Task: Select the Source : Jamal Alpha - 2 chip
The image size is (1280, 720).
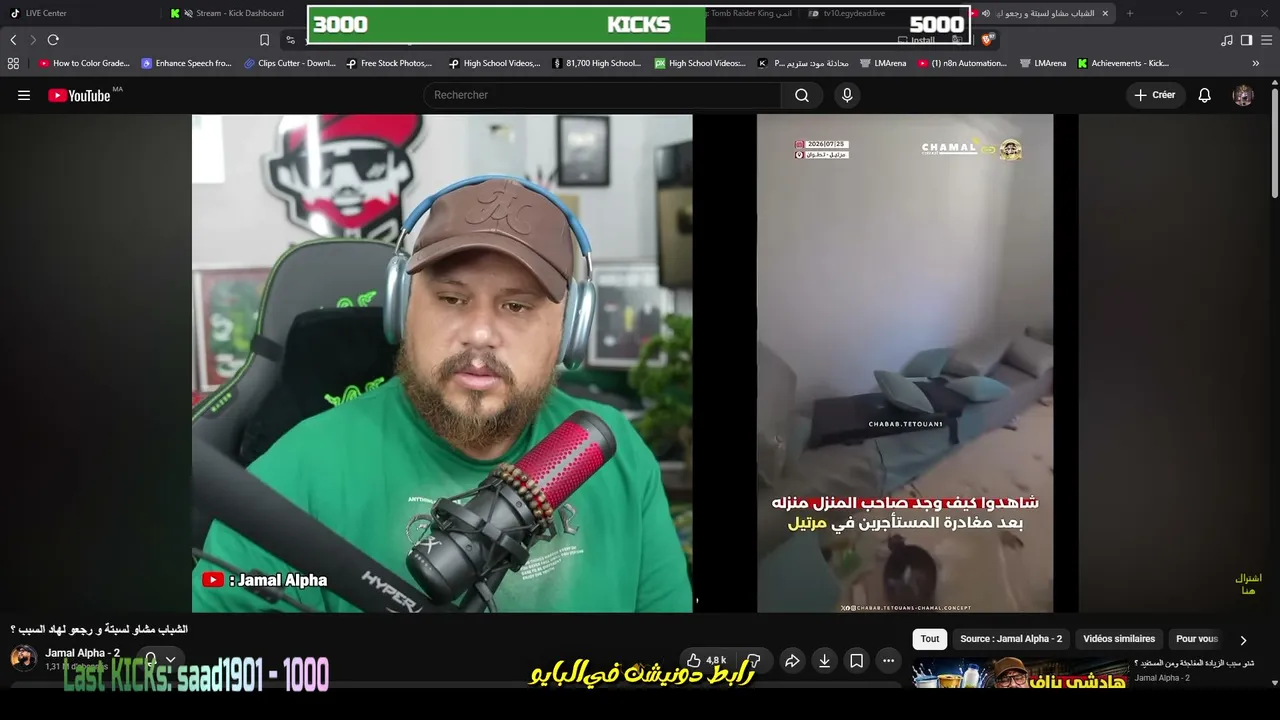Action: coord(1011,639)
